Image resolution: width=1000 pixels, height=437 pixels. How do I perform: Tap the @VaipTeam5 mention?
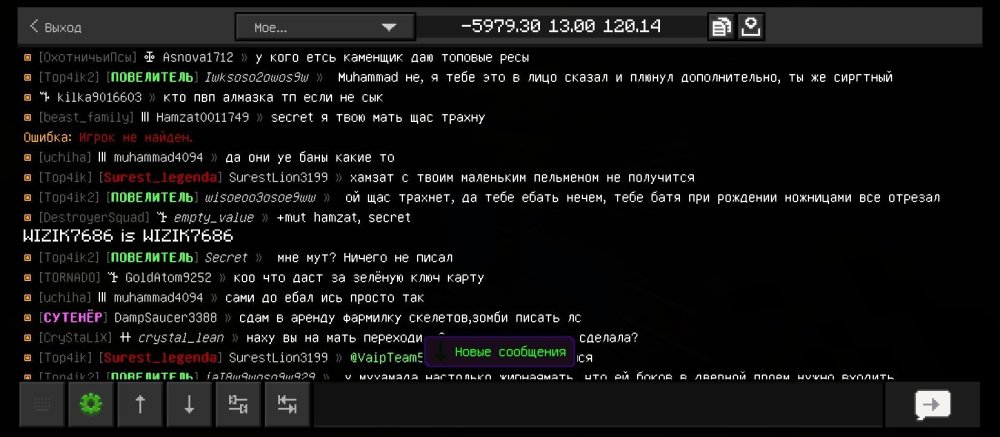387,357
